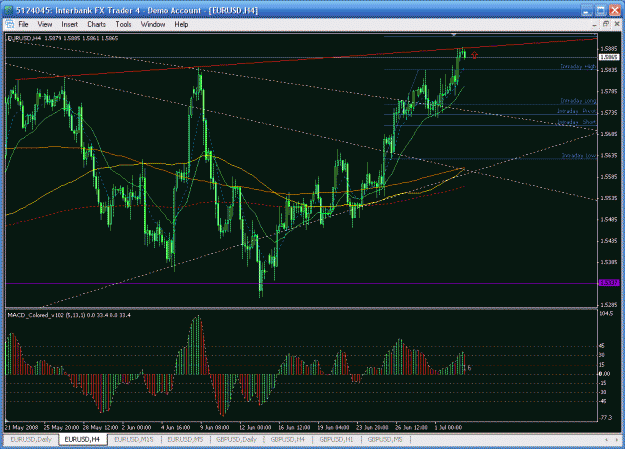This screenshot has width=625, height=449.
Task: Switch to the EURUSD,M15 chart tab
Action: (x=134, y=439)
